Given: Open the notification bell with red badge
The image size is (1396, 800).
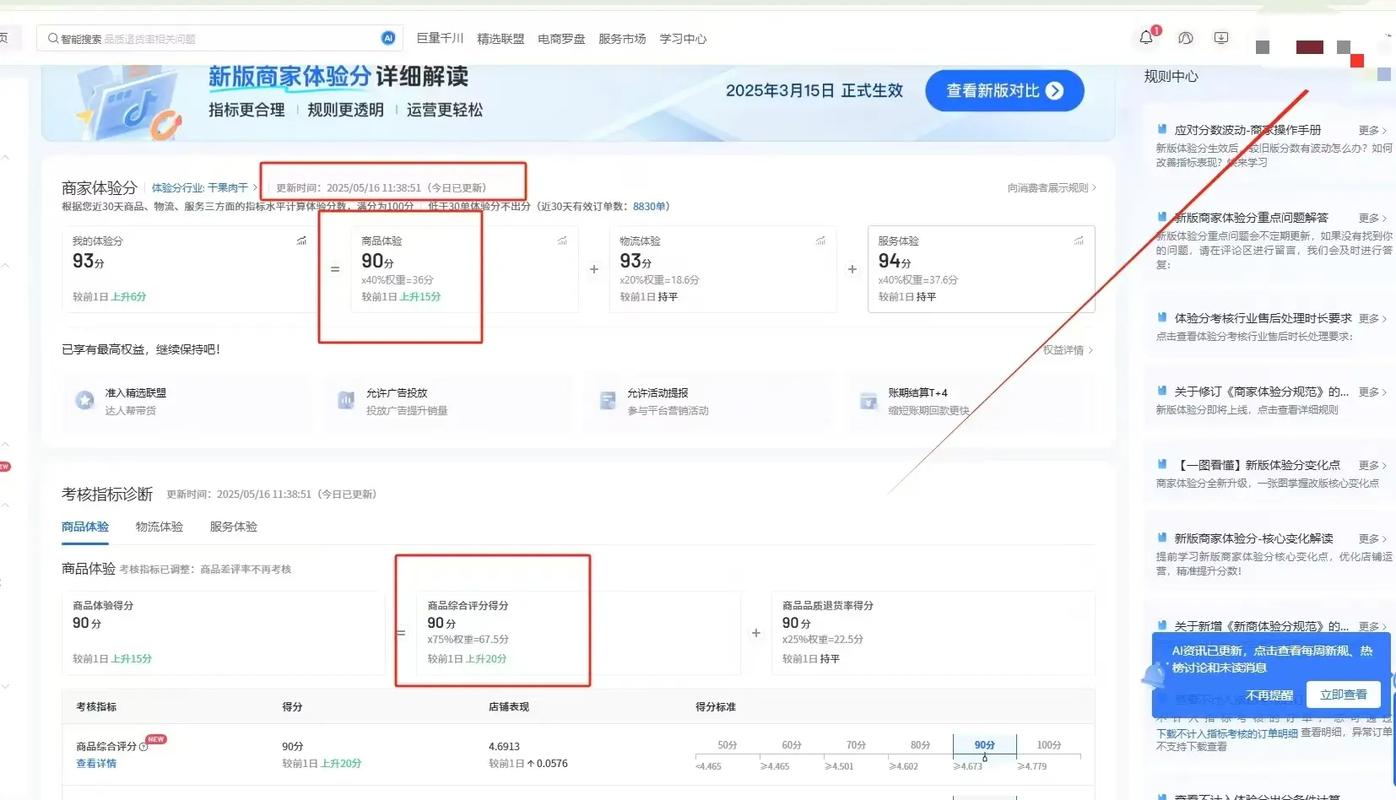Looking at the screenshot, I should (x=1146, y=38).
